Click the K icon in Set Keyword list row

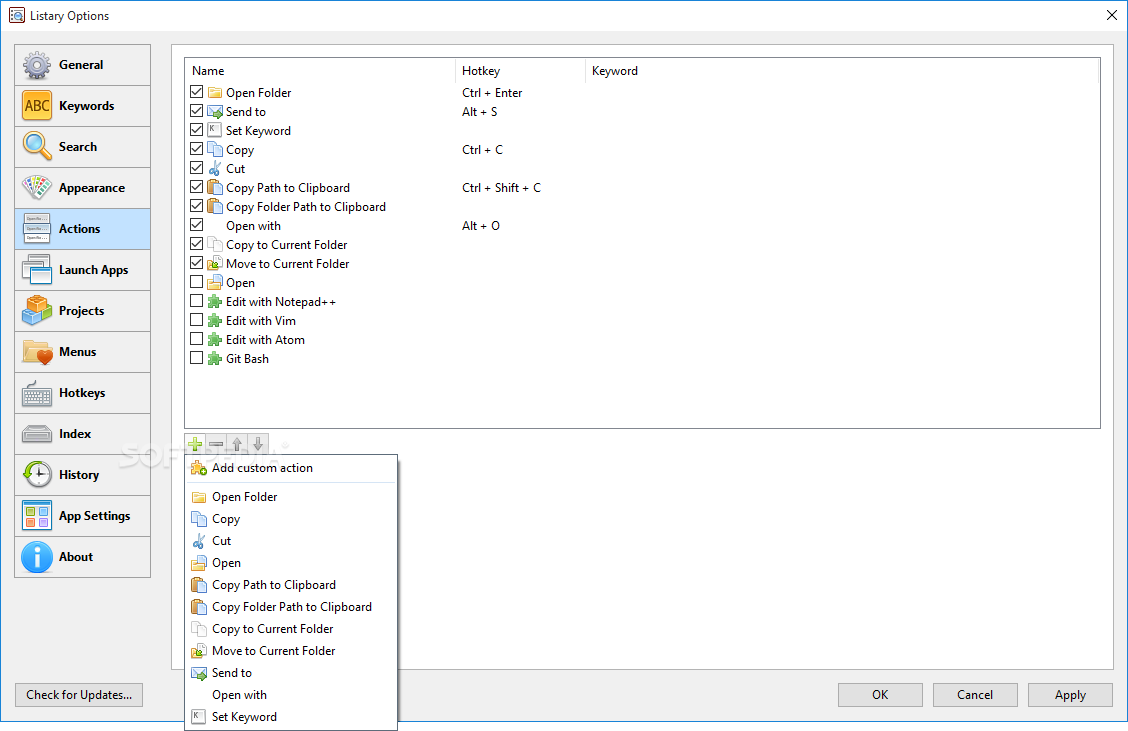[x=214, y=130]
